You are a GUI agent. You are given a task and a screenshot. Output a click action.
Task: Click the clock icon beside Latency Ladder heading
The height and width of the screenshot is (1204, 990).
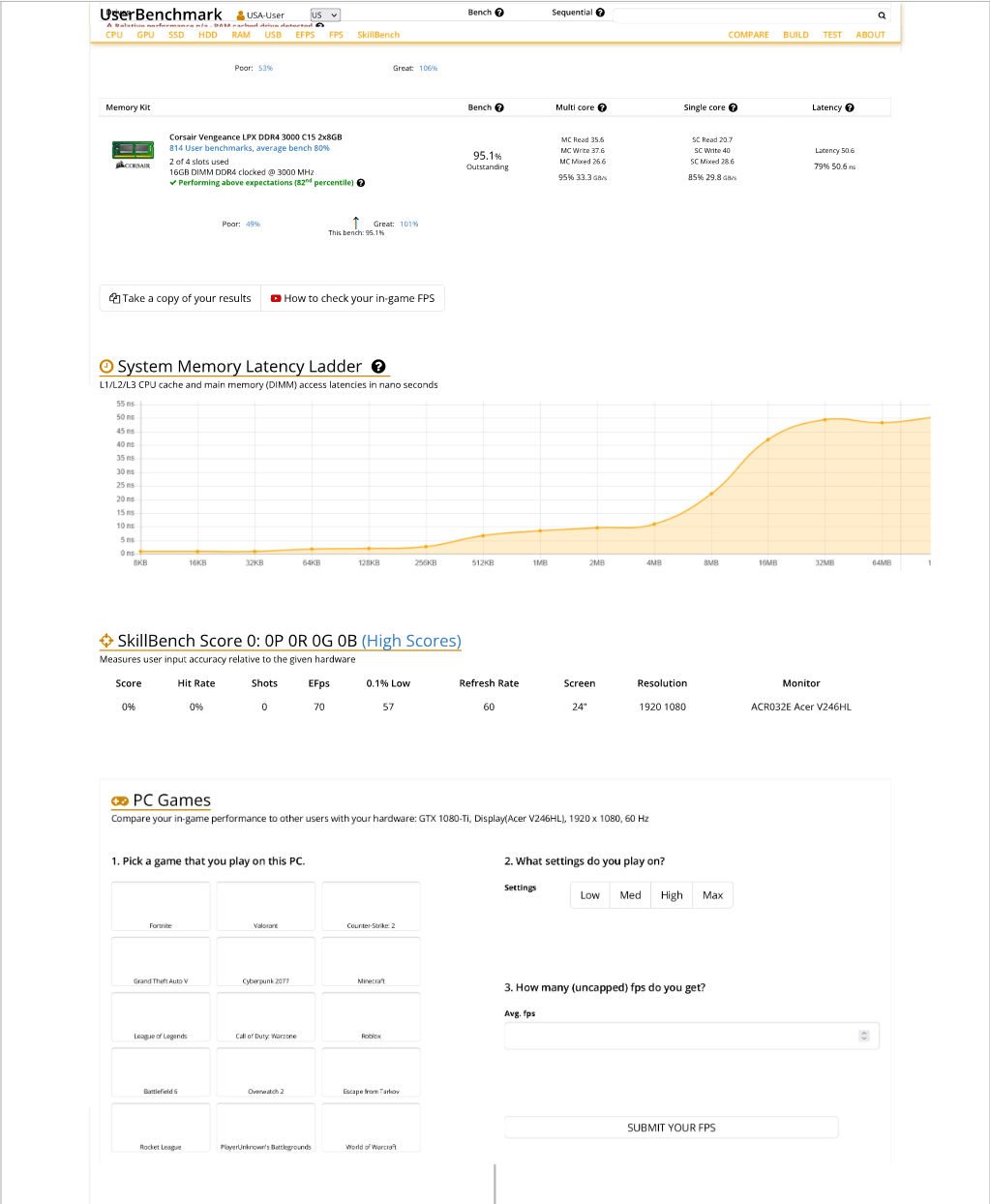coord(106,366)
